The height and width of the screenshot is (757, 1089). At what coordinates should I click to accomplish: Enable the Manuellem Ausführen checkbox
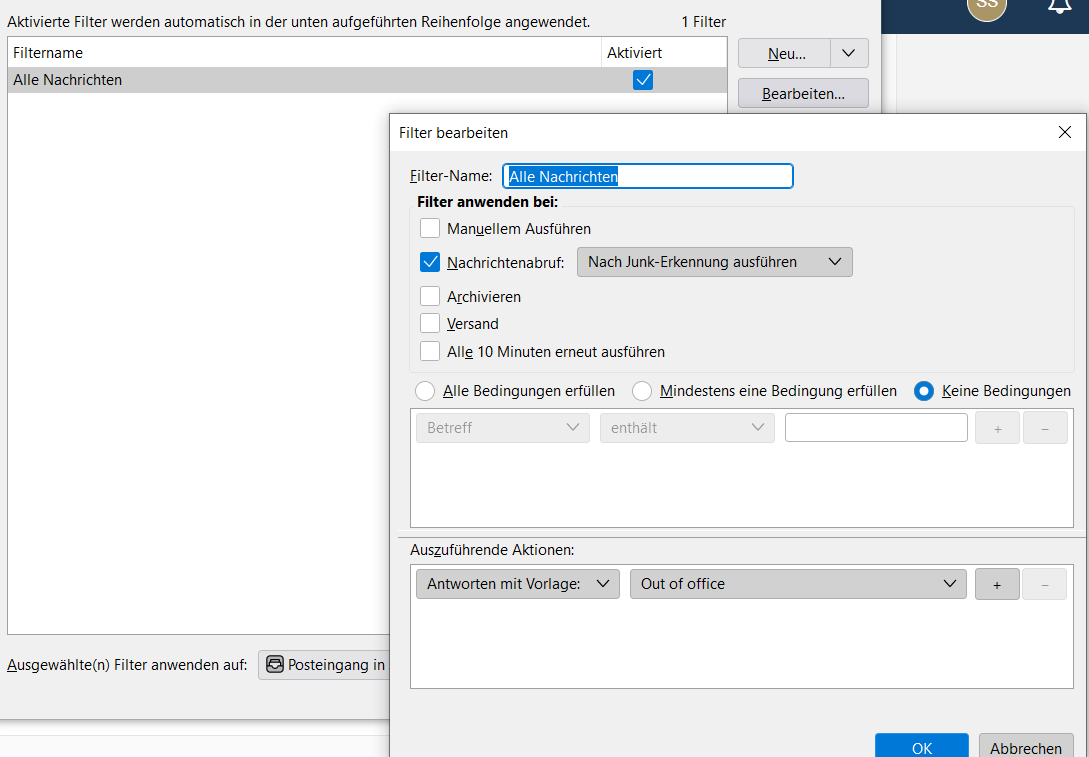point(430,228)
